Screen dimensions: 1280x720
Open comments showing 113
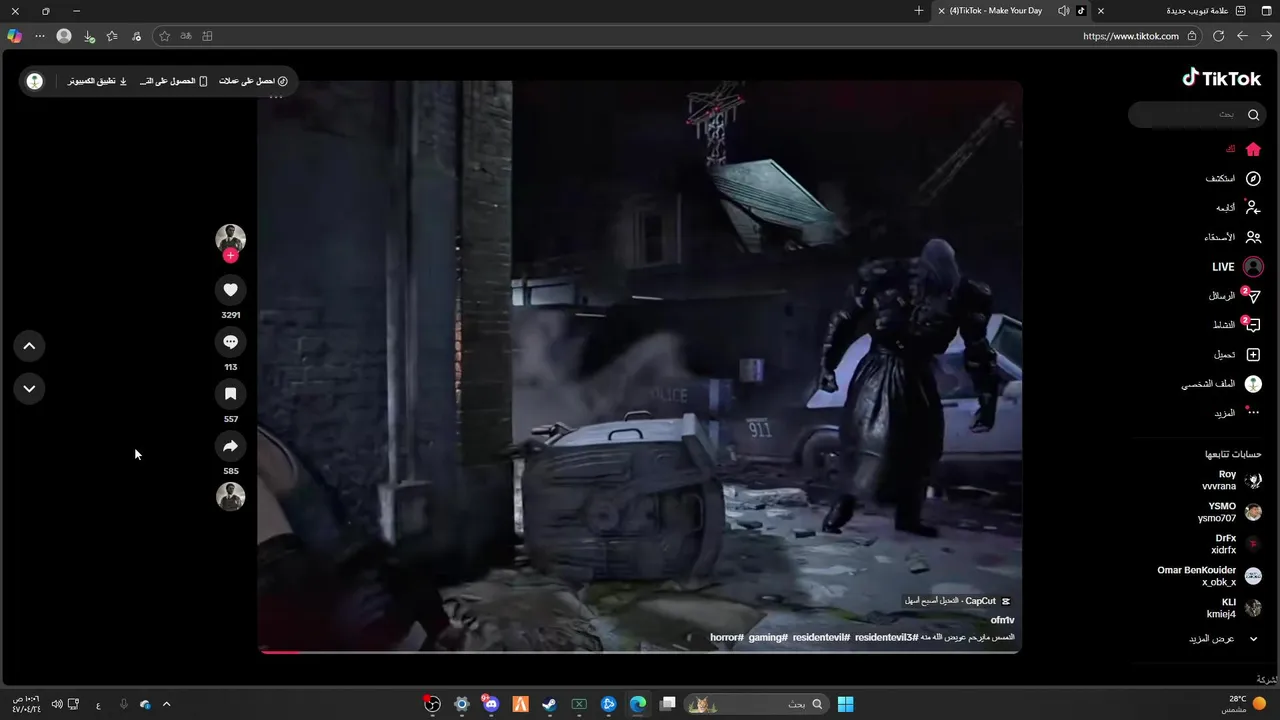tap(230, 342)
